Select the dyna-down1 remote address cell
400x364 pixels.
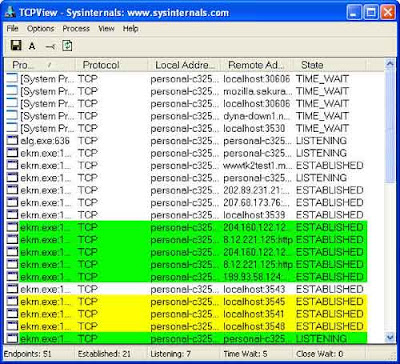click(257, 116)
